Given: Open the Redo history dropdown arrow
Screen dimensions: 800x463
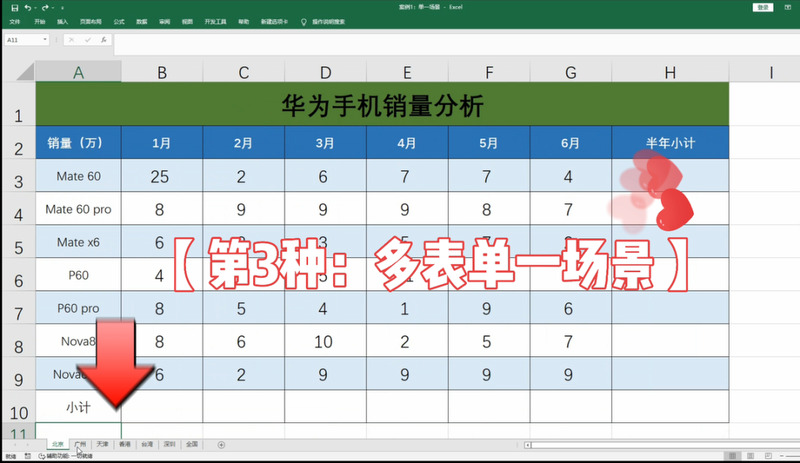Looking at the screenshot, I should tap(52, 8).
